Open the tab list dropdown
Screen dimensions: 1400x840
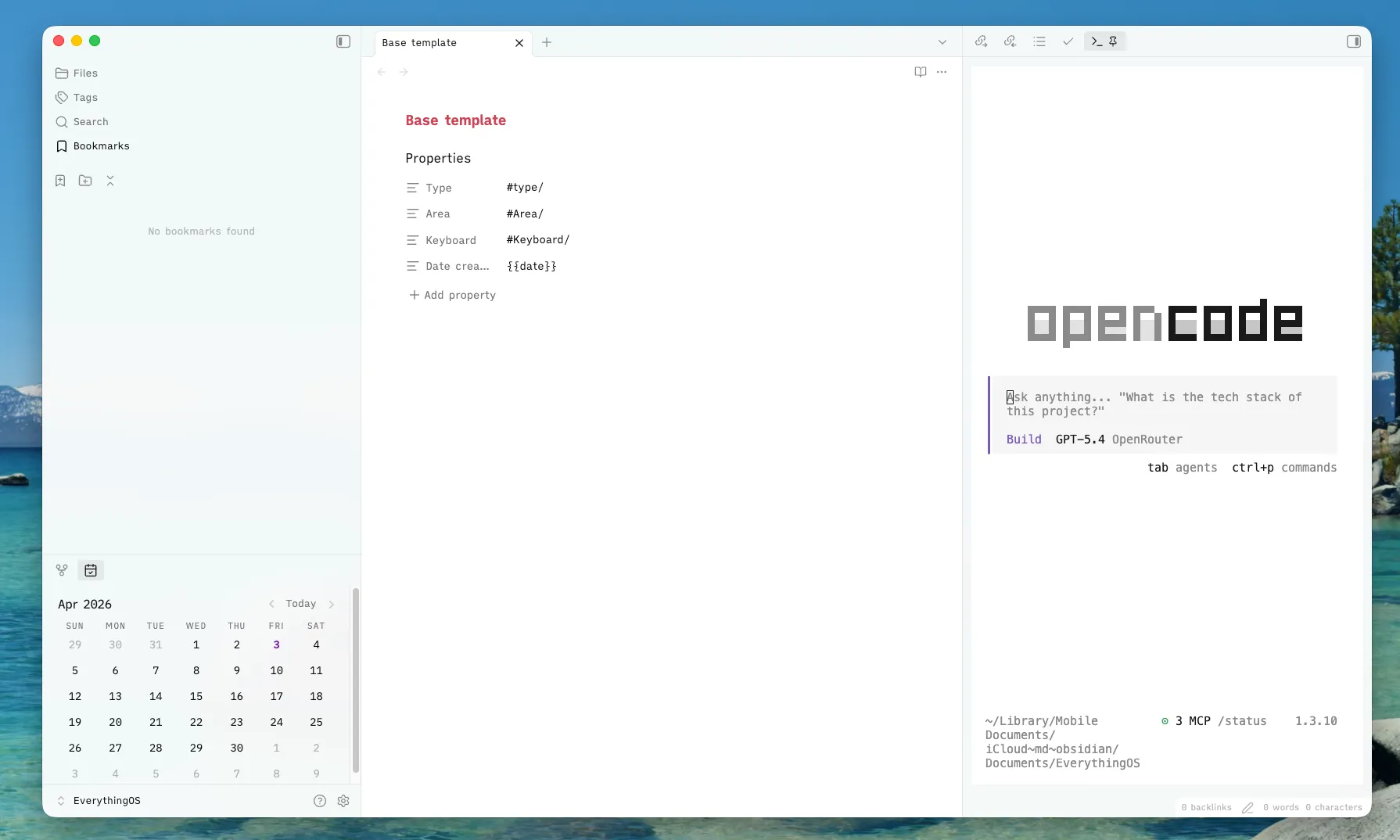click(942, 42)
